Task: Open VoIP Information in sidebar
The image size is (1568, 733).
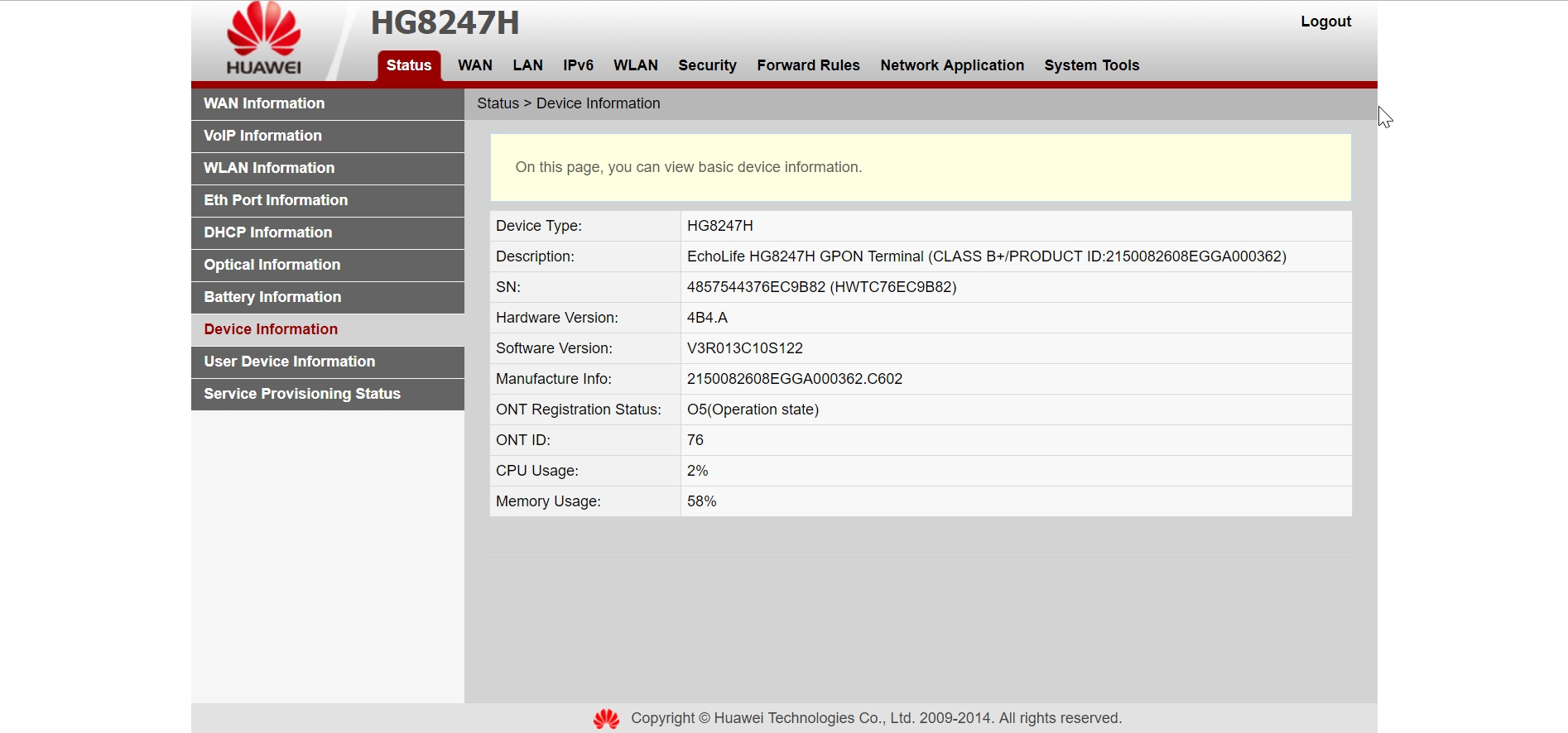Action: coord(328,136)
